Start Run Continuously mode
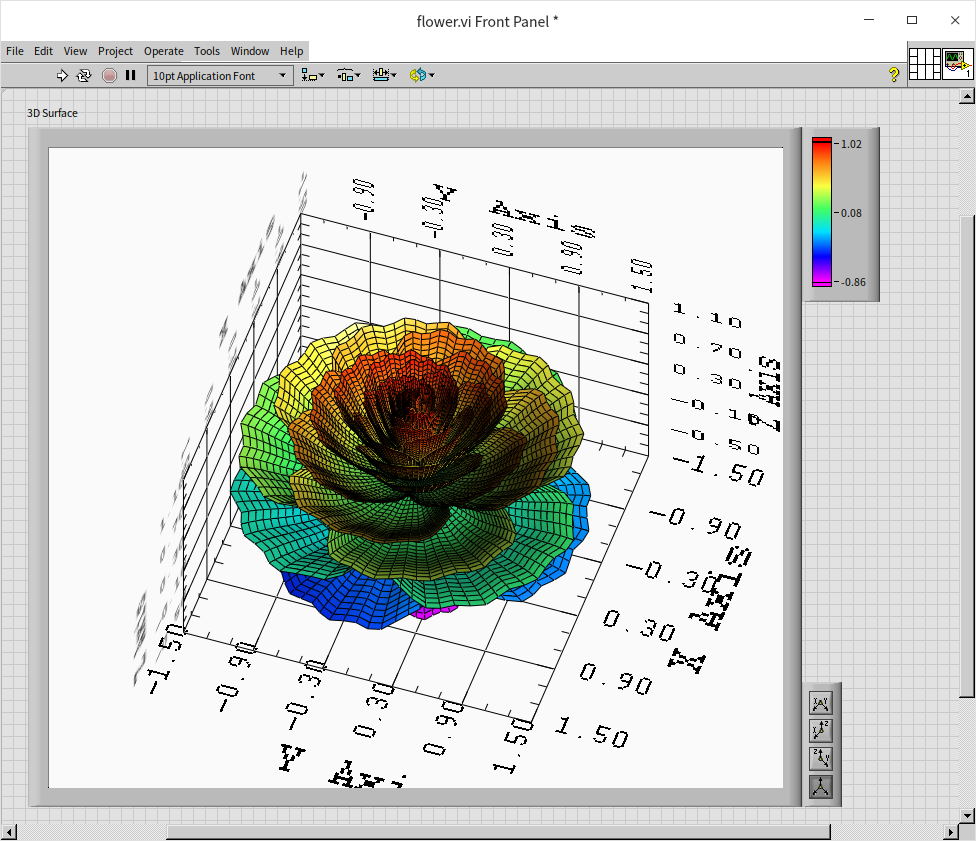Screen dimensions: 976x841 (84, 75)
